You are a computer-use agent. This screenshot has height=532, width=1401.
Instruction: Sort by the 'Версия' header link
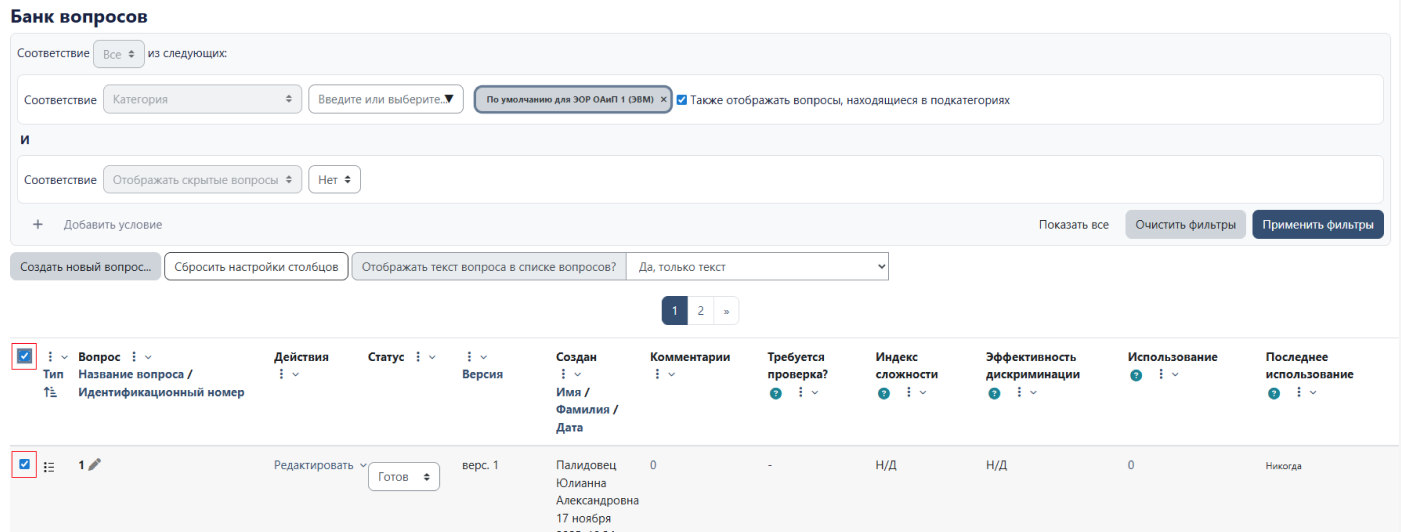coord(482,375)
